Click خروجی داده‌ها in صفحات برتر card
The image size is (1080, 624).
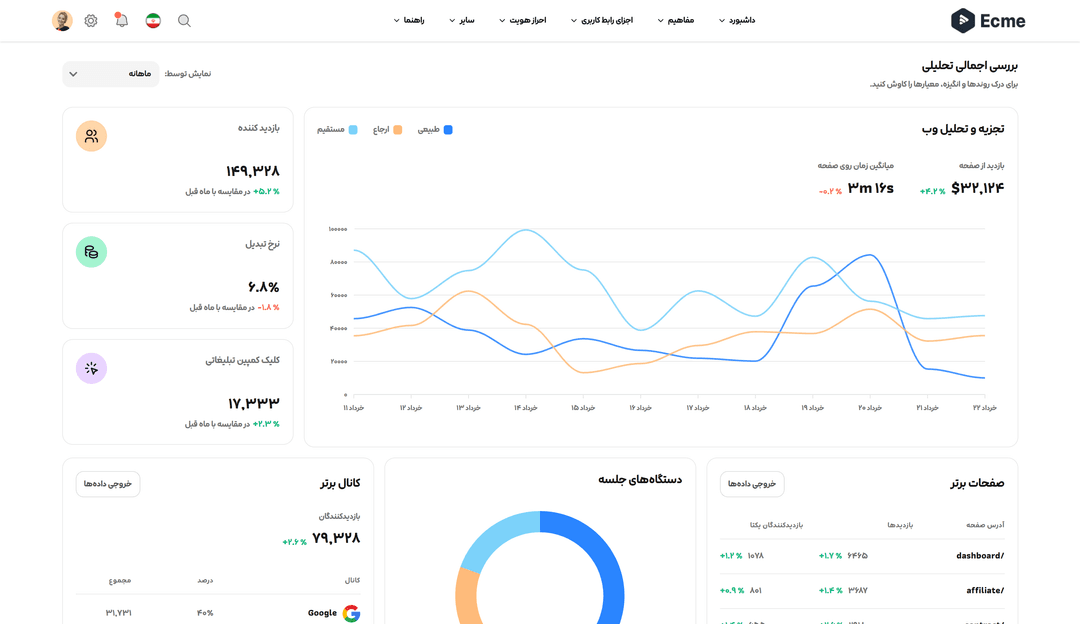752,484
